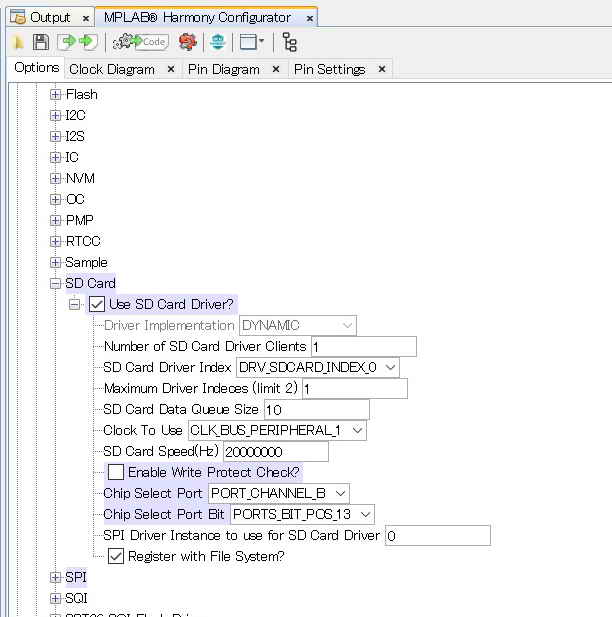
Task: Click the tree hierarchy view icon
Action: point(290,42)
